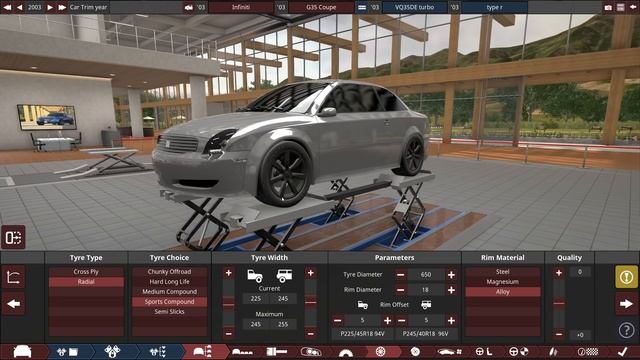This screenshot has height=360, width=640.
Task: Click the checkmark finish icon
Action: pyautogui.click(x=622, y=351)
